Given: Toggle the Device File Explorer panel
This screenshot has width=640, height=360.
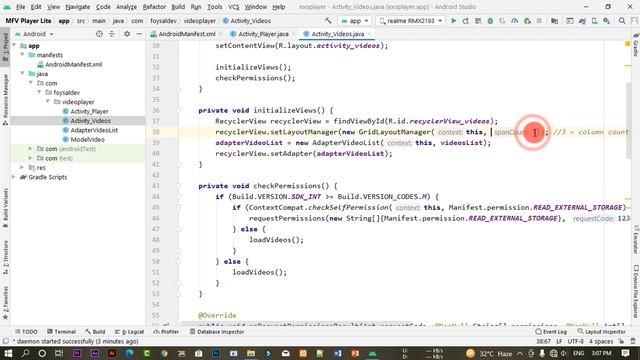Looking at the screenshot, I should pyautogui.click(x=636, y=291).
